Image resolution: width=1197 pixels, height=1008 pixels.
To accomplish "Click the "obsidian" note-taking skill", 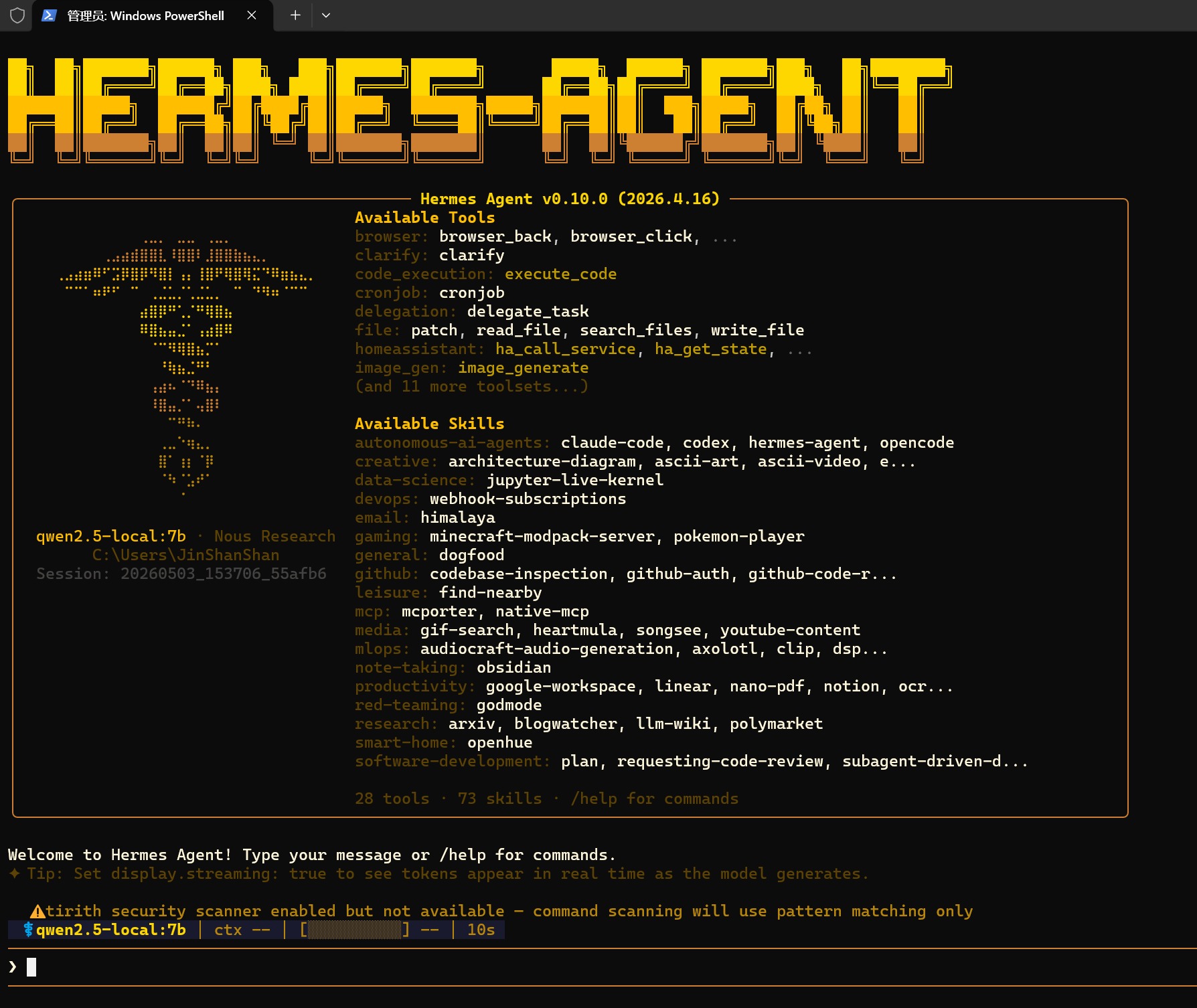I will click(514, 667).
